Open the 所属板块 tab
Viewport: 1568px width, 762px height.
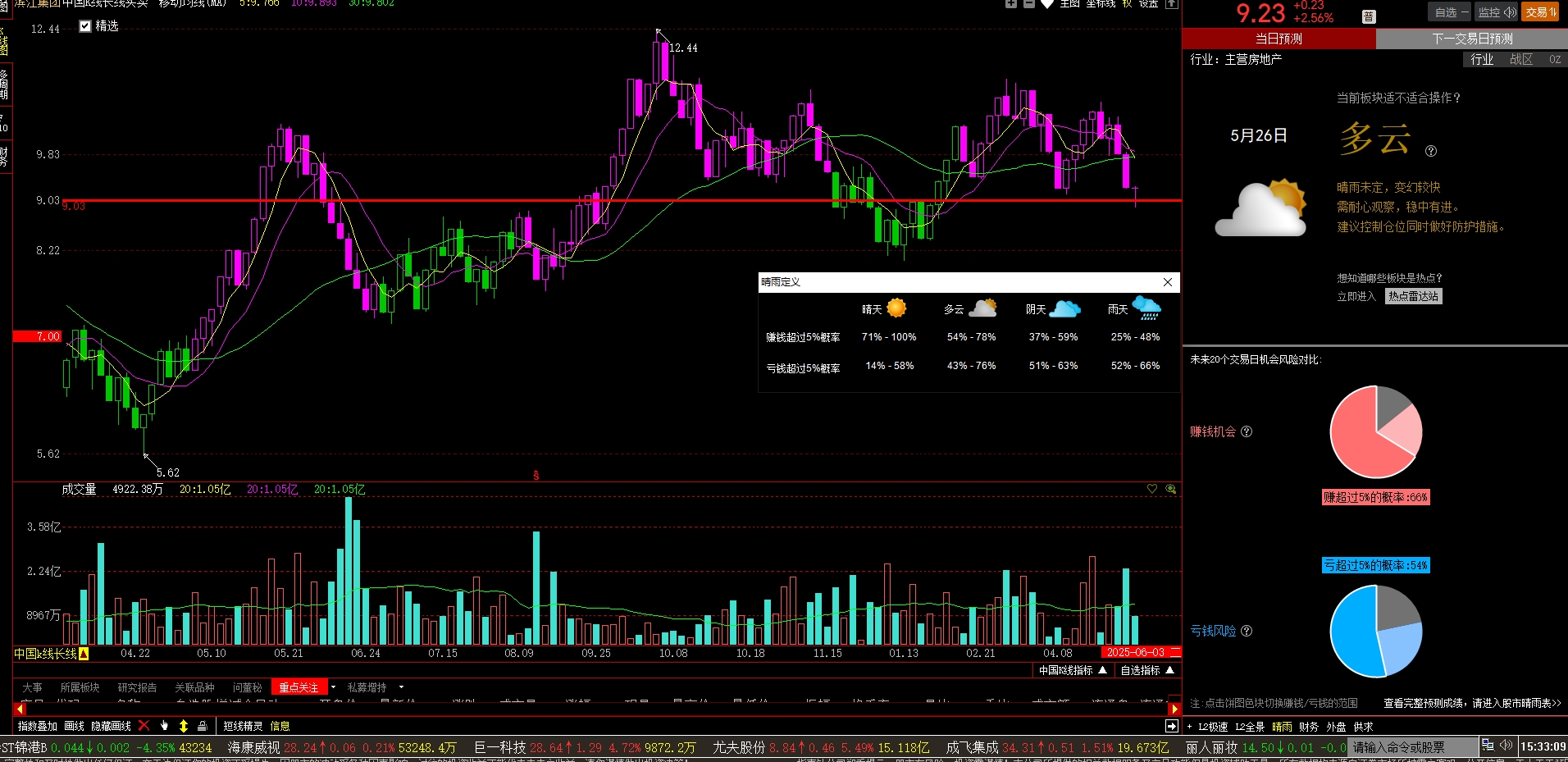click(80, 687)
